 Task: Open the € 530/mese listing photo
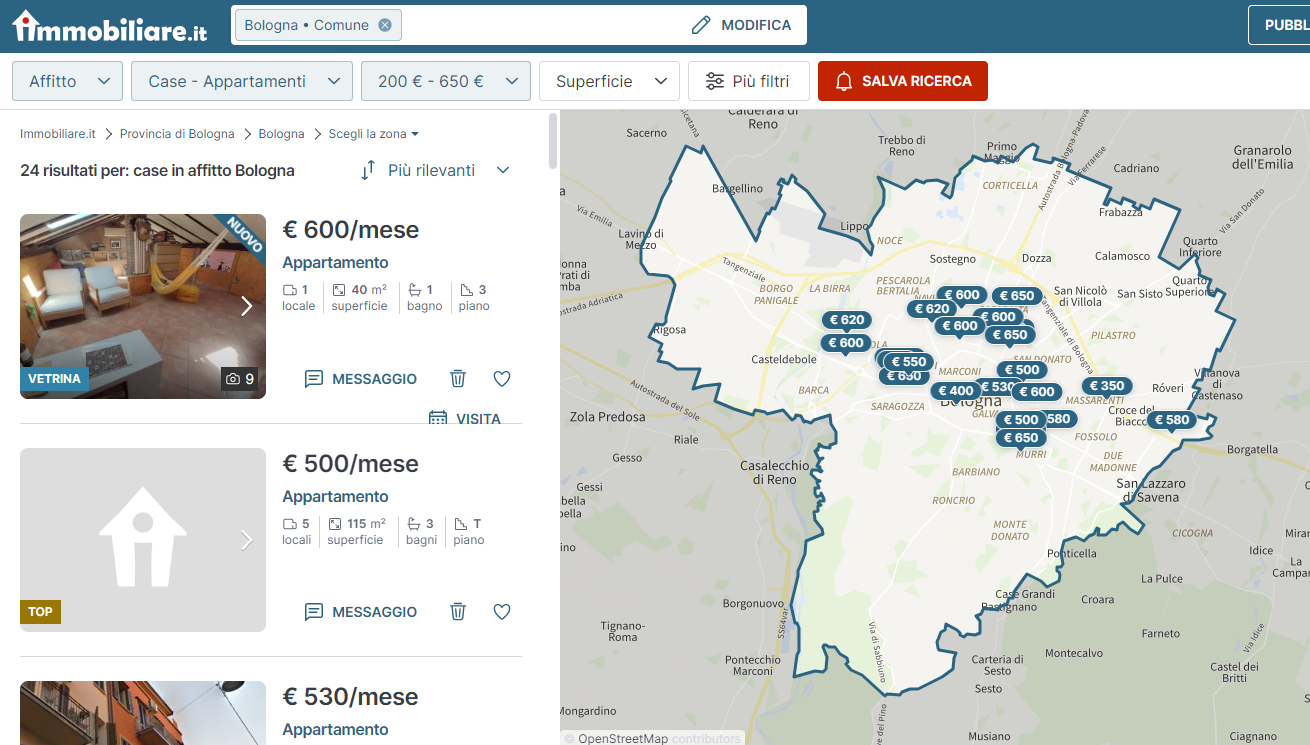143,713
